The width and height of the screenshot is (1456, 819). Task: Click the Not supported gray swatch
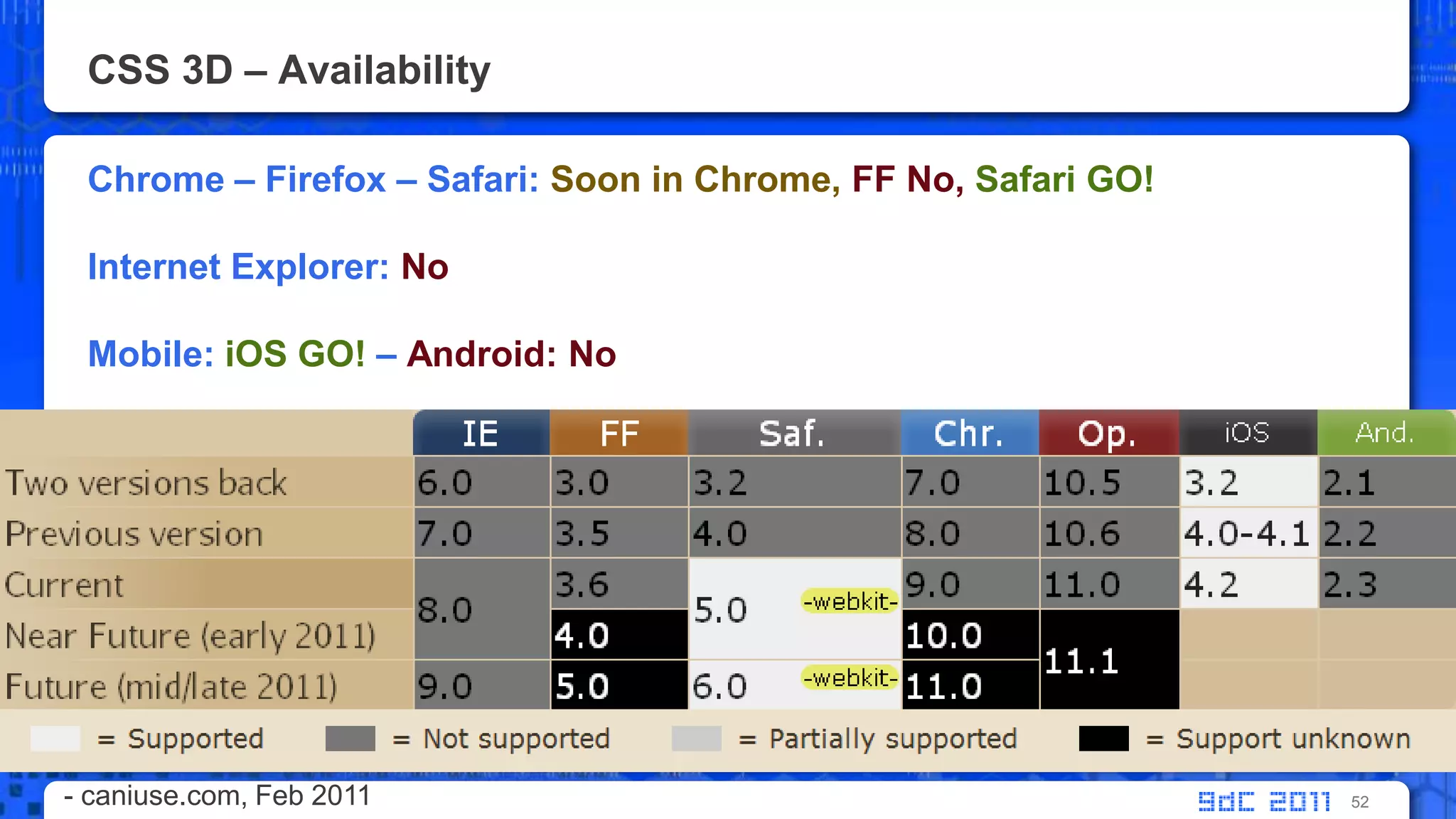350,739
